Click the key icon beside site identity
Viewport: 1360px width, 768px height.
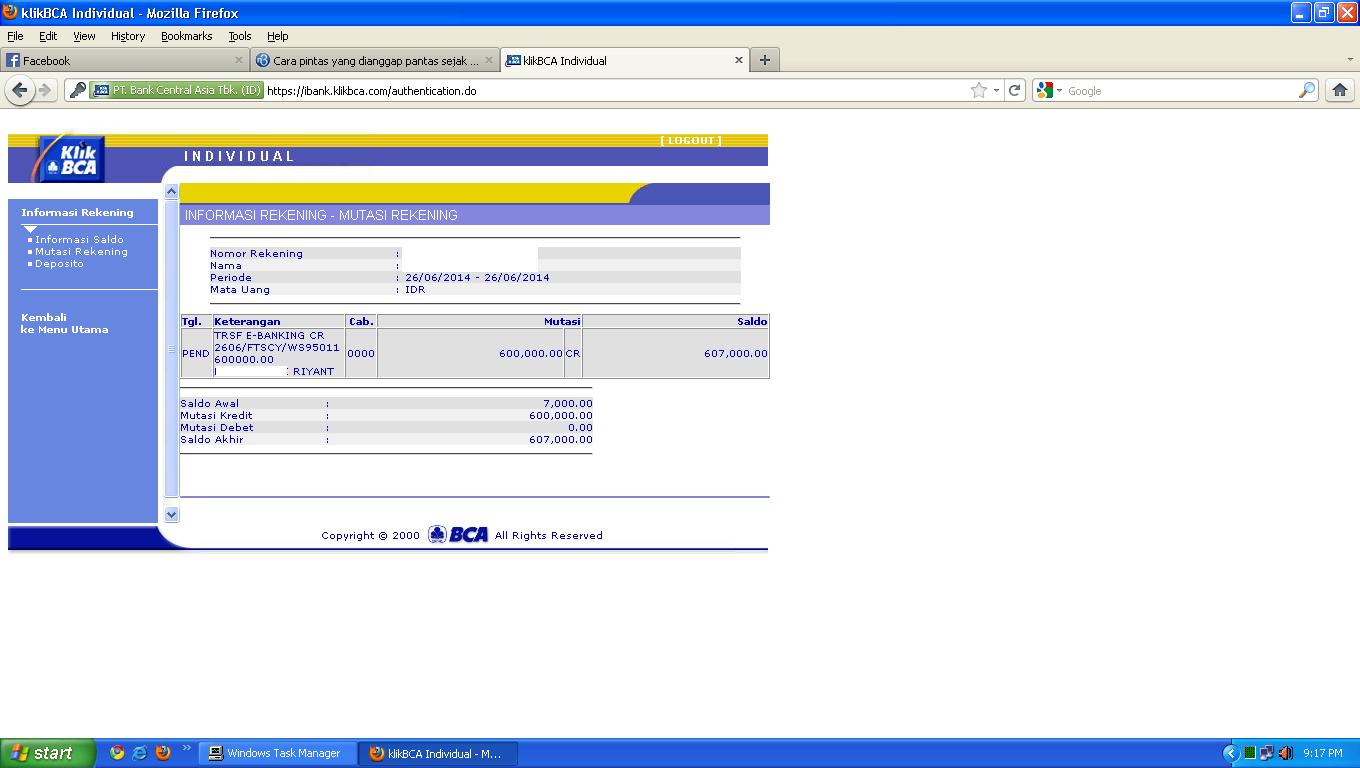click(x=77, y=90)
